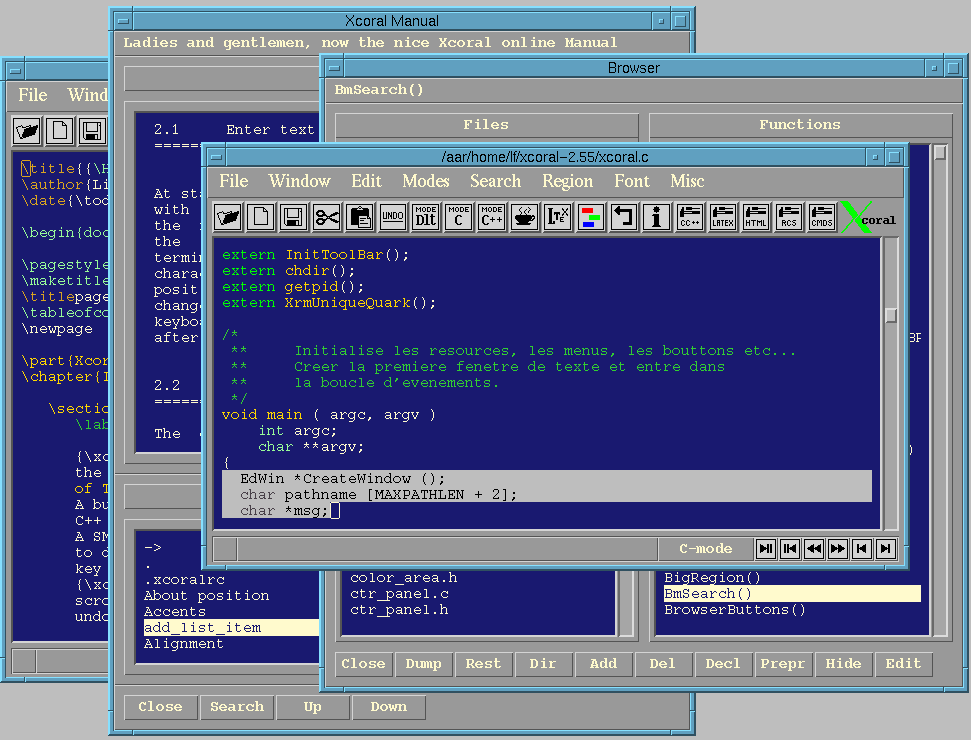Click the left-arrow-with-single-bar button

coord(862,549)
